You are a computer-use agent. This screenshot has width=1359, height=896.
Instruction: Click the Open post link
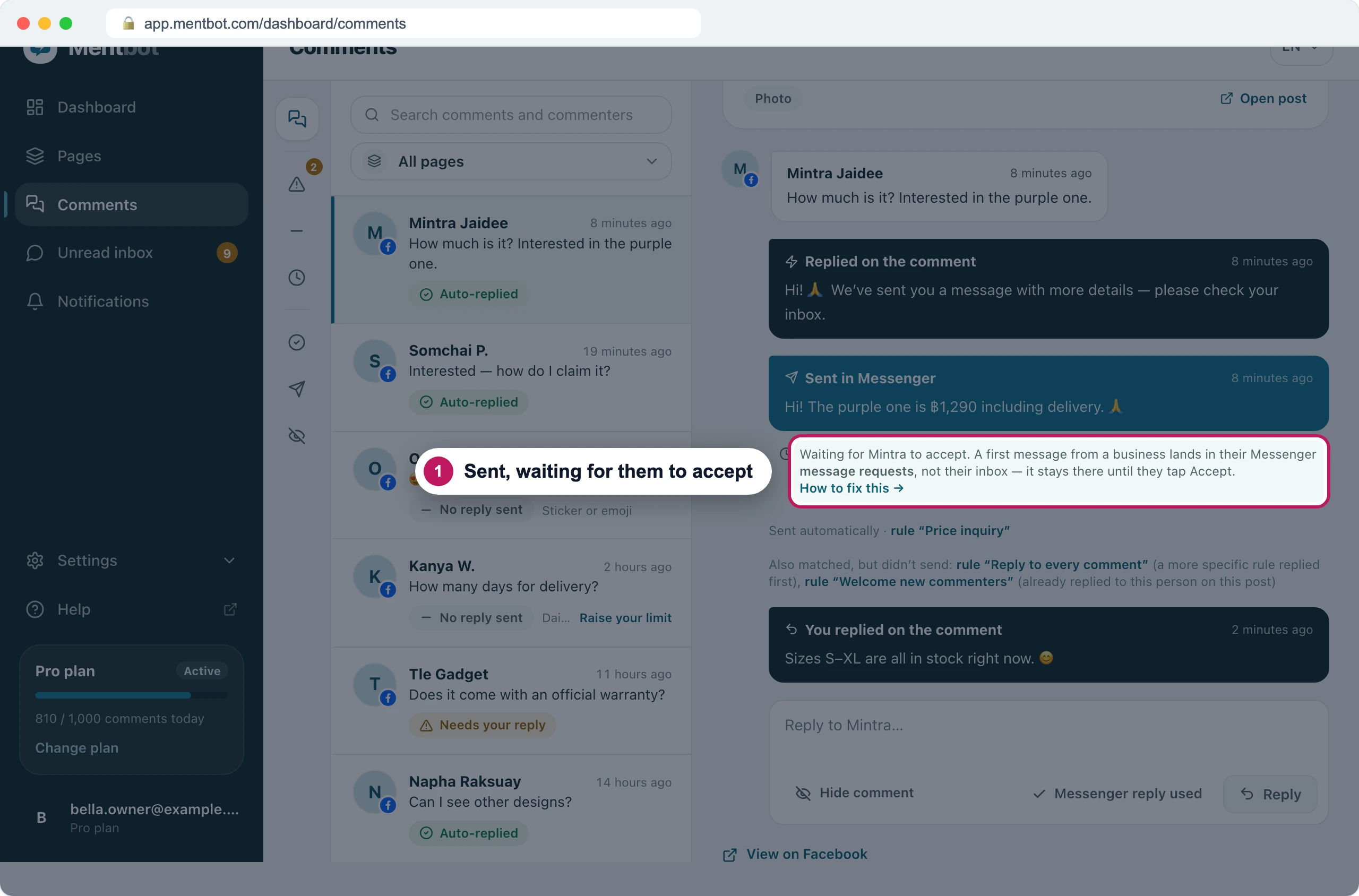tap(1263, 98)
